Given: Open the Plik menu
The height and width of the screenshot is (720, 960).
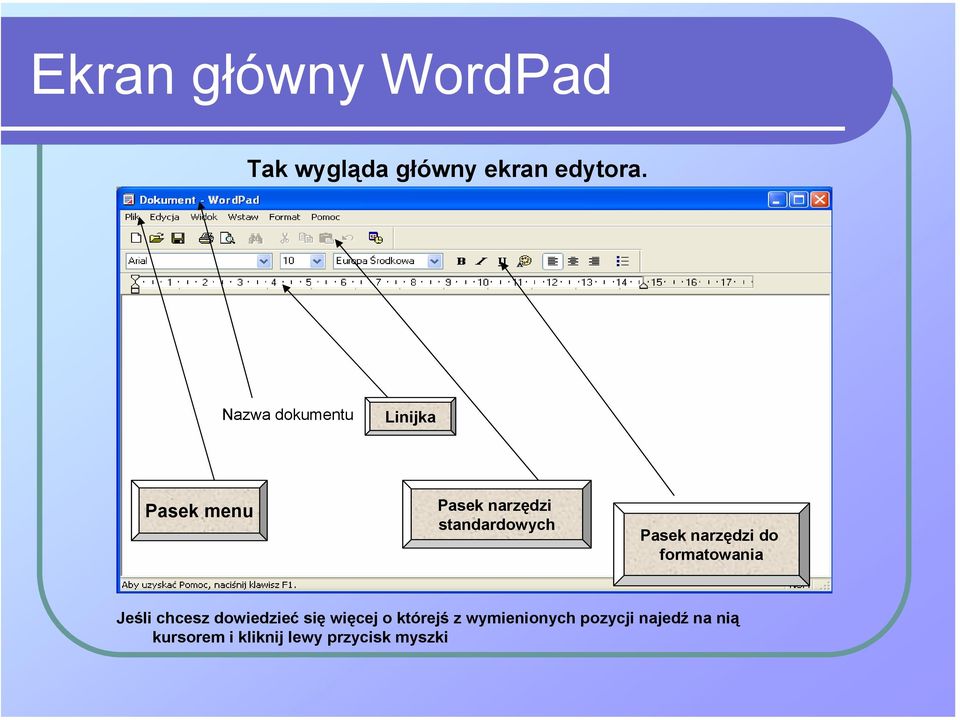Looking at the screenshot, I should click(x=132, y=217).
